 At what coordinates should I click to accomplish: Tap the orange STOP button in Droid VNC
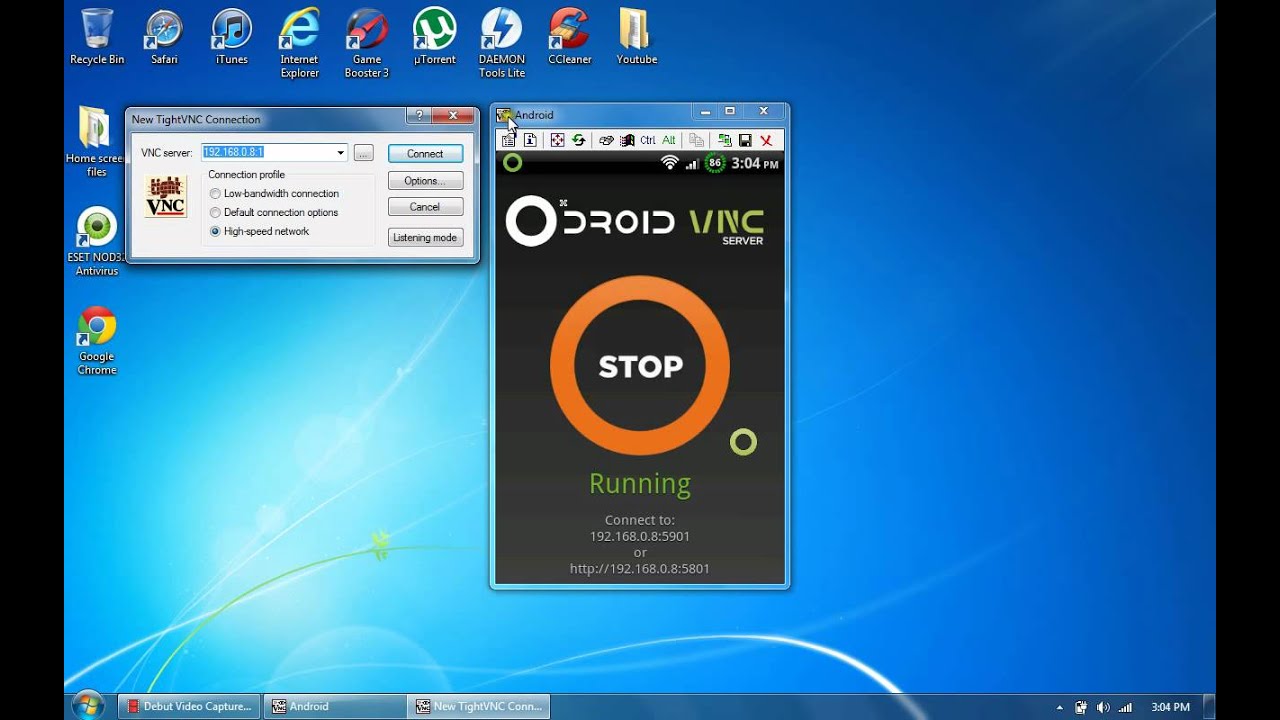(x=640, y=366)
